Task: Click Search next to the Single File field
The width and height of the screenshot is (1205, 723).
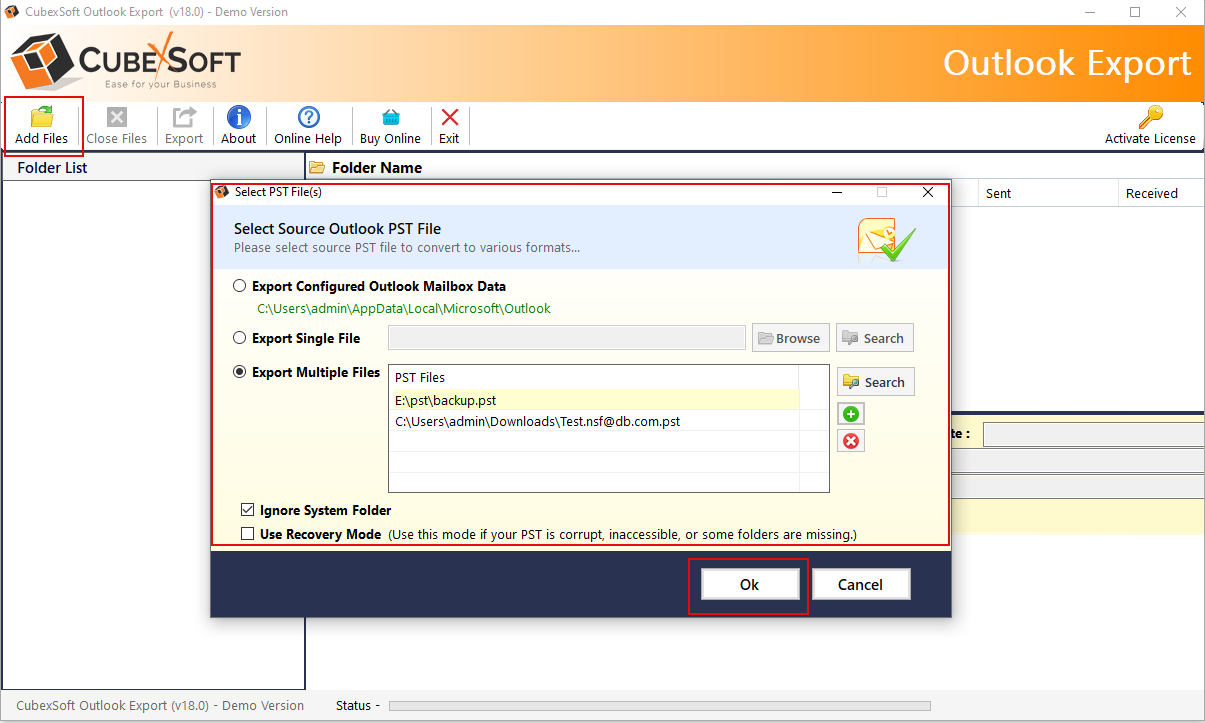Action: (x=875, y=338)
